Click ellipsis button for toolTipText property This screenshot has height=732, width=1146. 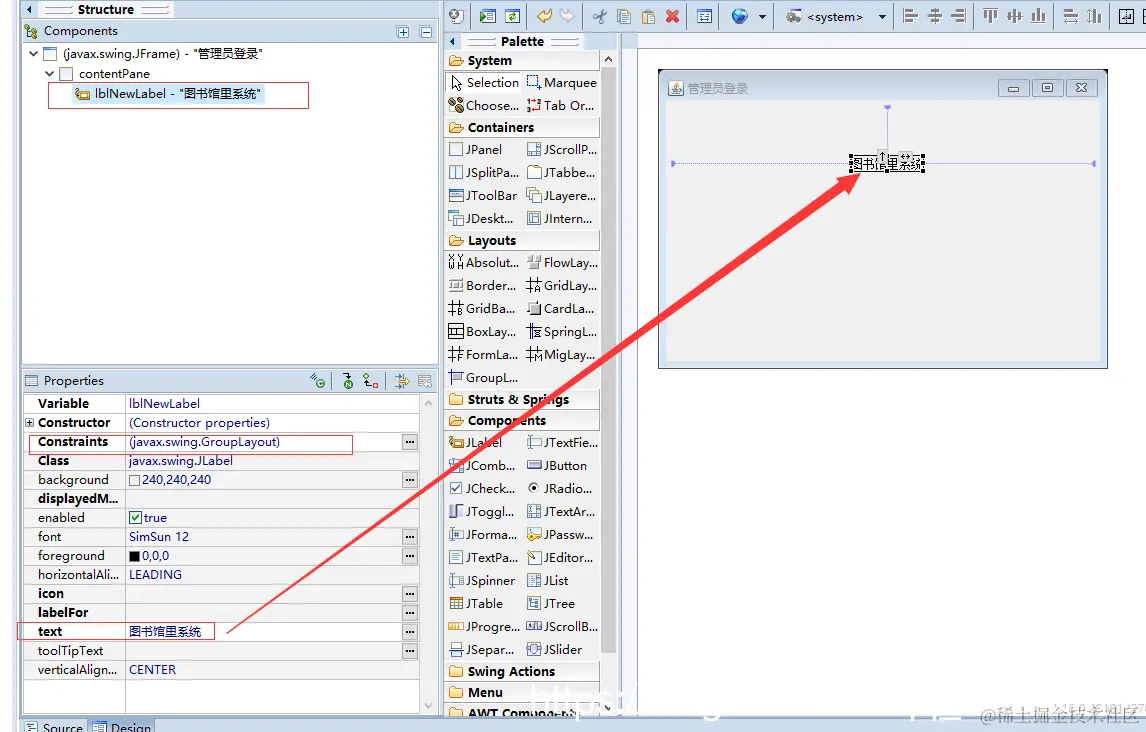(410, 651)
